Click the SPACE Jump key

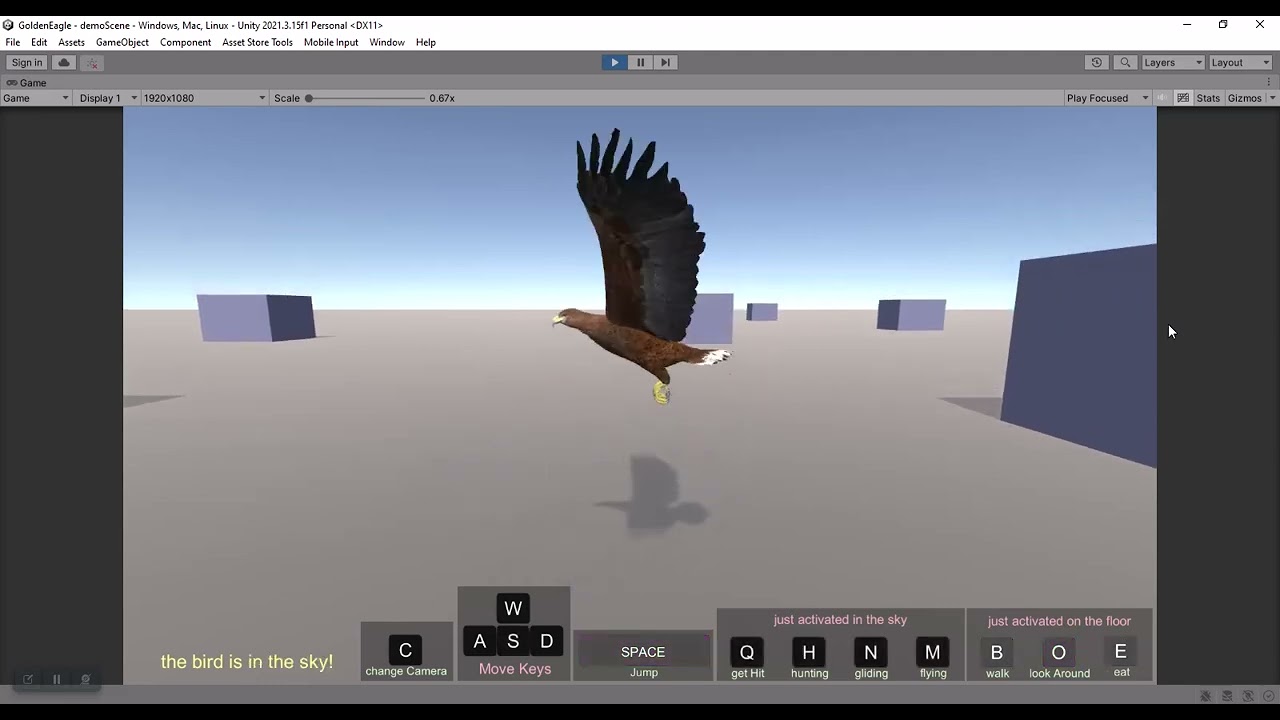pos(643,652)
